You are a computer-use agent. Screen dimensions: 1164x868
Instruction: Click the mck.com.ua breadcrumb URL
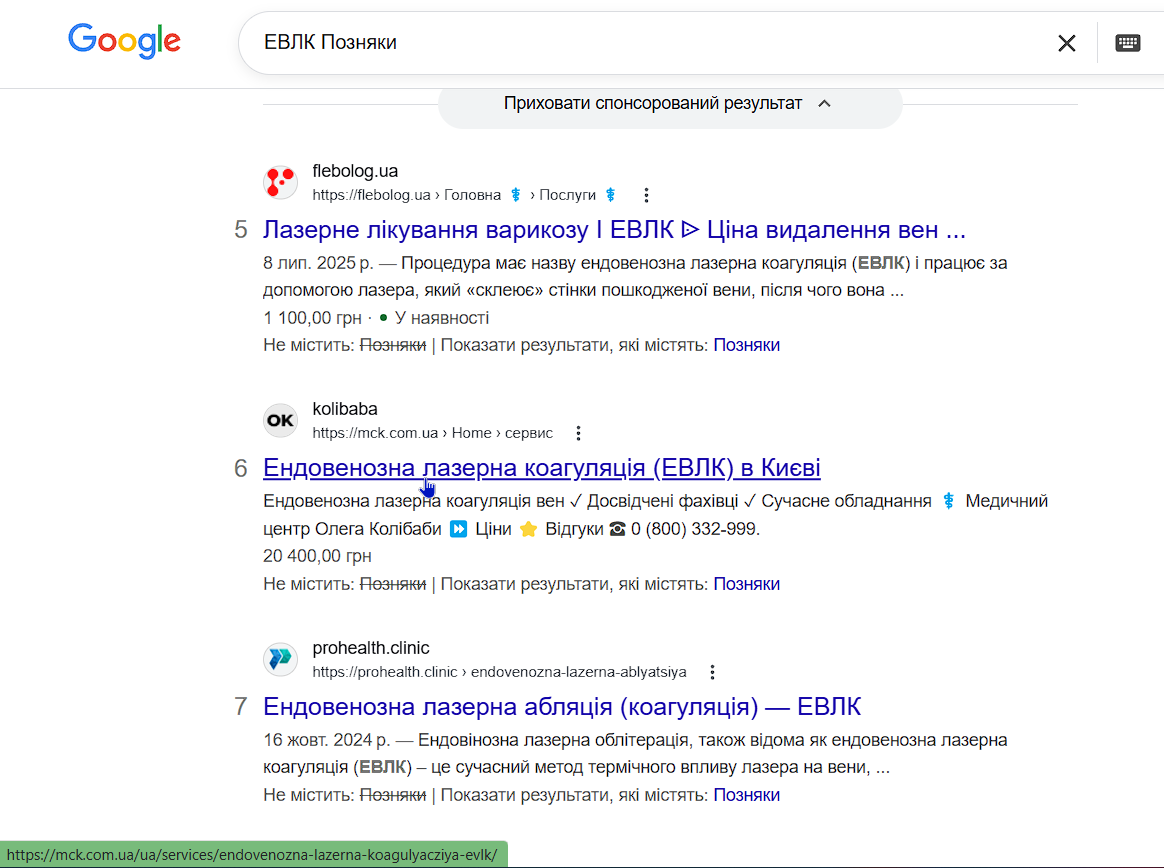click(375, 434)
